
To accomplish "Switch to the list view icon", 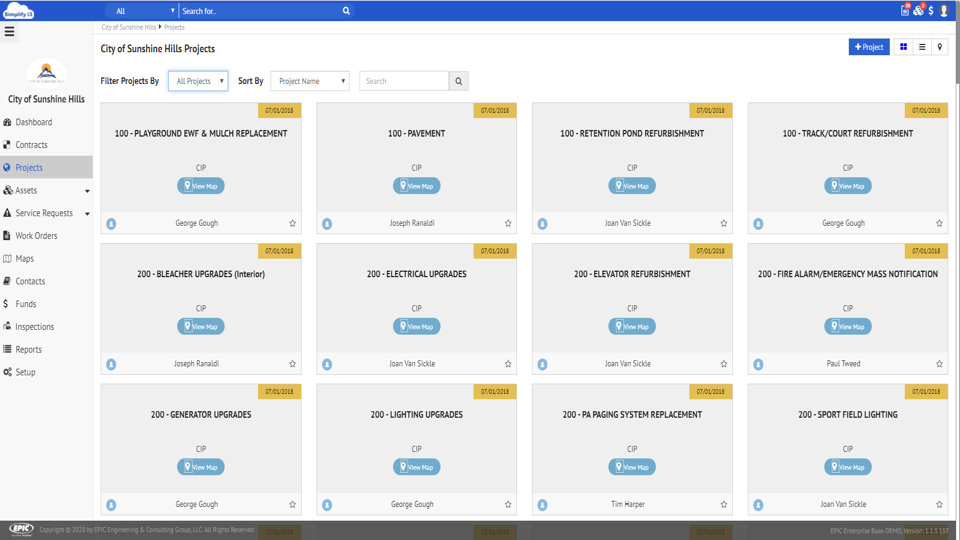I will (x=922, y=47).
